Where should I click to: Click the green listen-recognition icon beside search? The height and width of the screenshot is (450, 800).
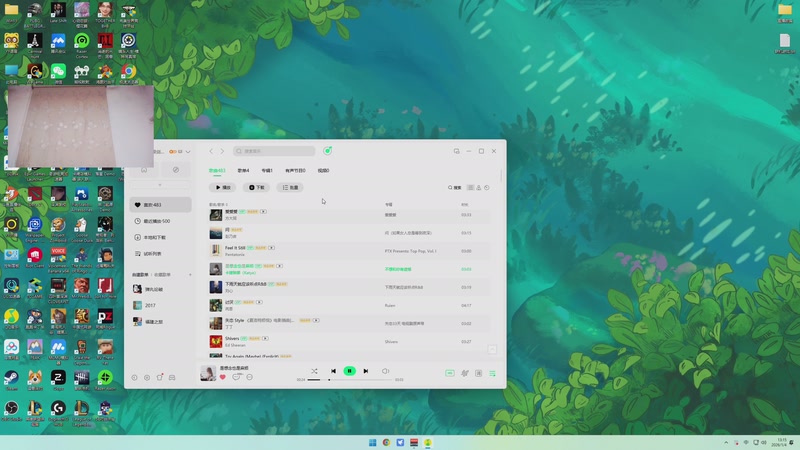click(328, 151)
